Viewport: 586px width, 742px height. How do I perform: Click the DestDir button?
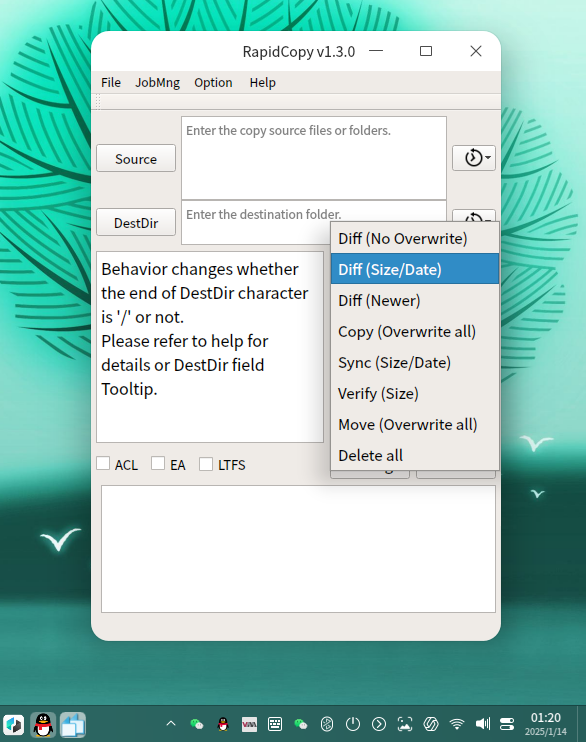click(136, 222)
